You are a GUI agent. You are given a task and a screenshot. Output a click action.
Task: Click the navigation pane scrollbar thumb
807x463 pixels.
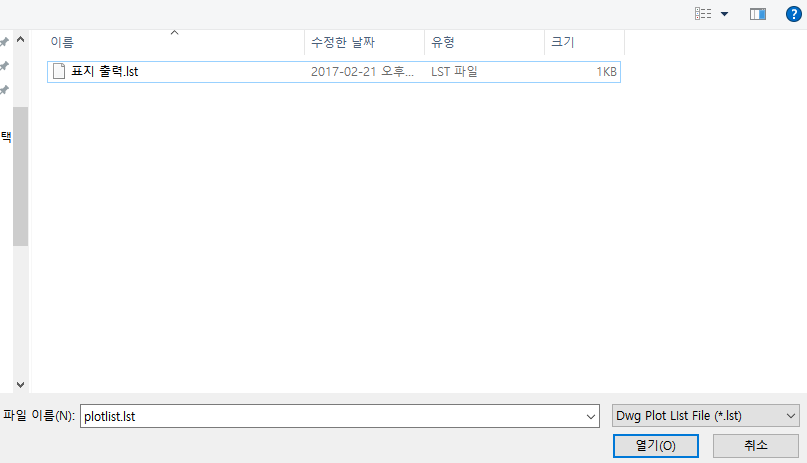coord(20,175)
